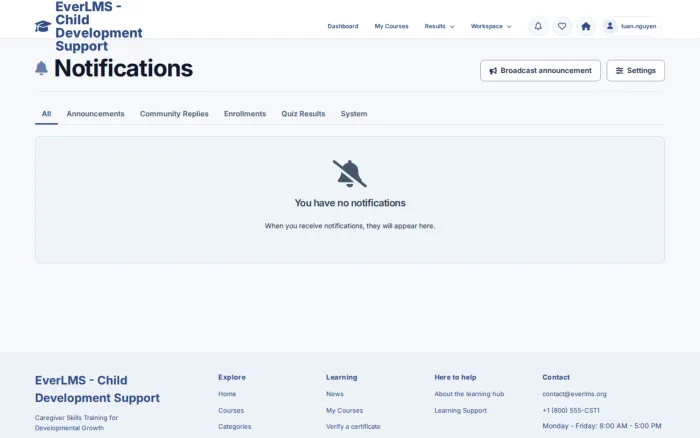Open the footer My Courses link

(x=344, y=410)
